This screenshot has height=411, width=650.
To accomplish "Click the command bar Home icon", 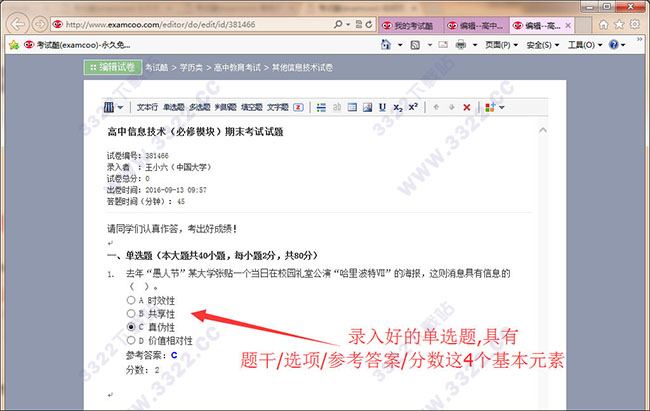I will click(x=386, y=44).
